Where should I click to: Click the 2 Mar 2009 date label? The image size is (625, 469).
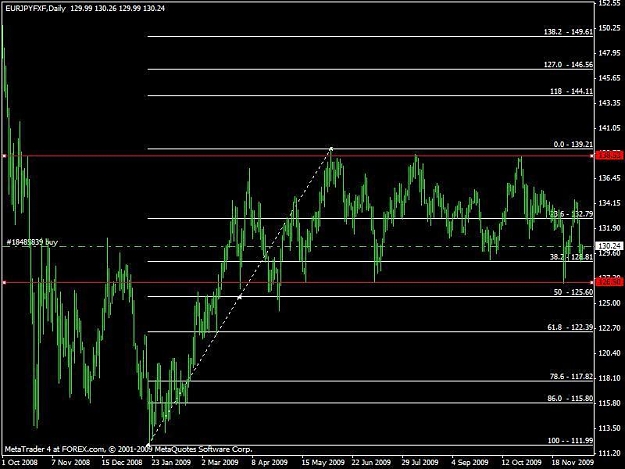point(220,462)
